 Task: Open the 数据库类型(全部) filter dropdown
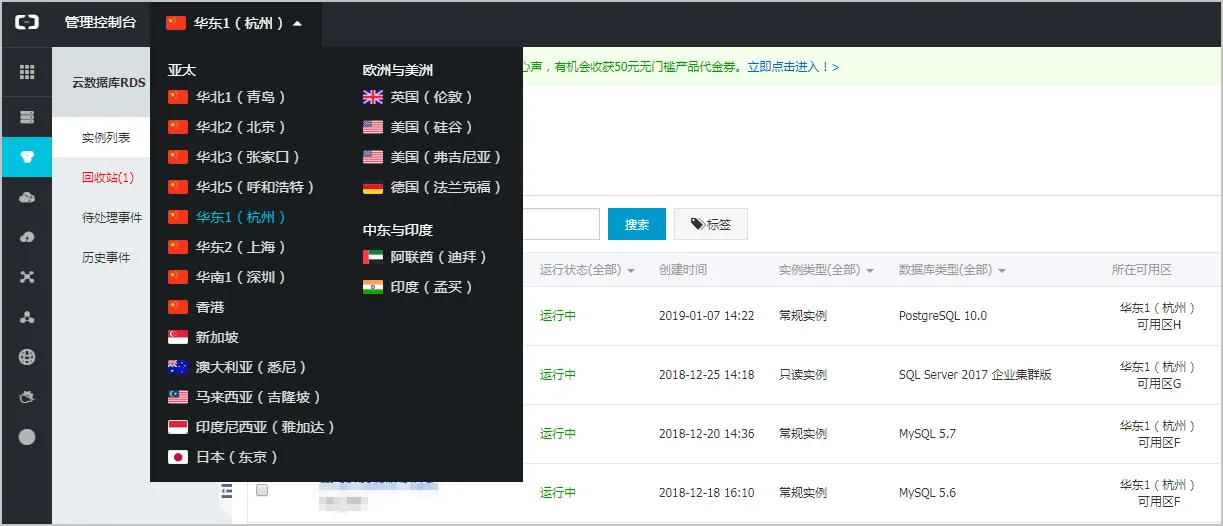coord(952,270)
